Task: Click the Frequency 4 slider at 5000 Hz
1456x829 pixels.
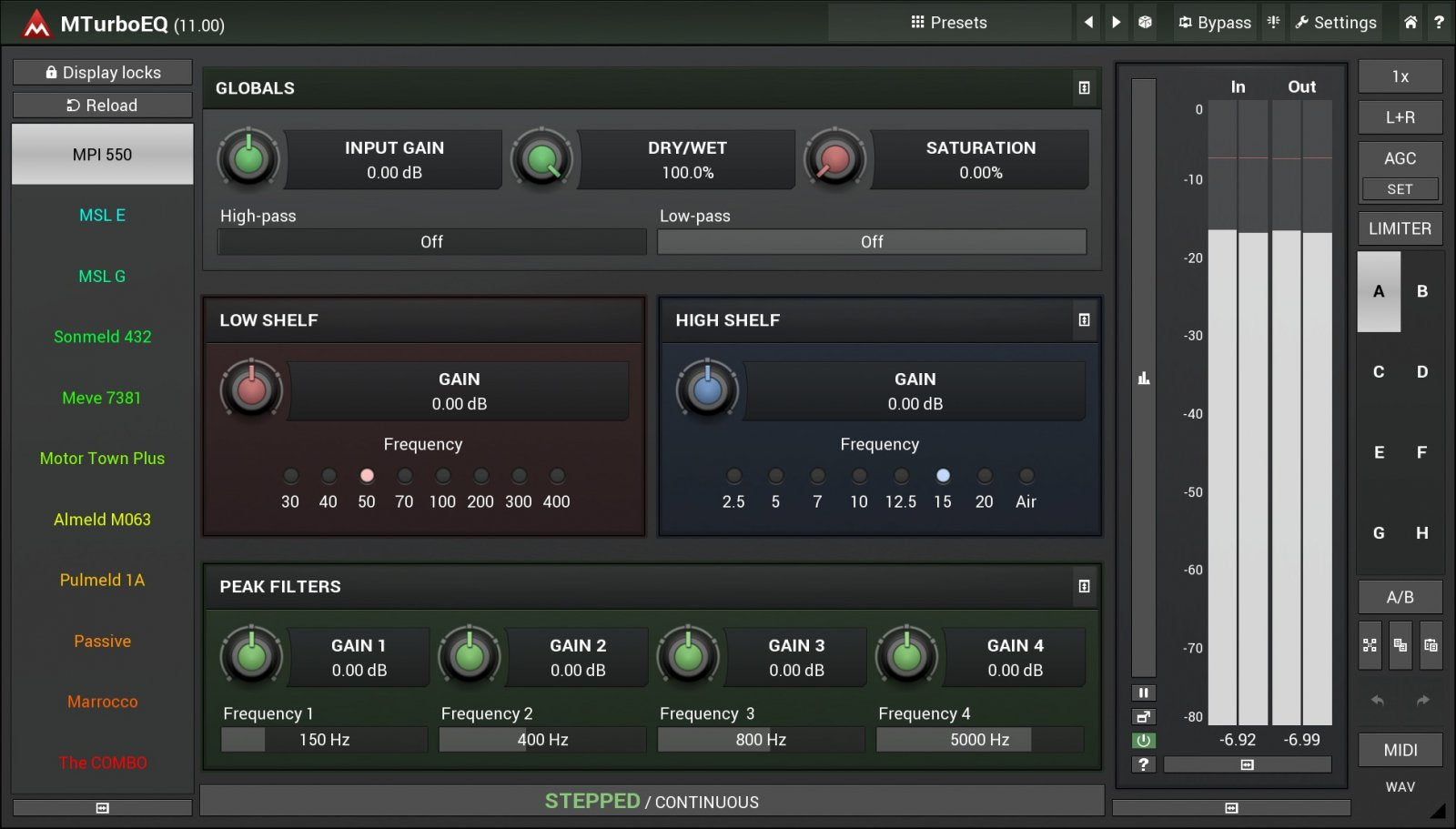Action: coord(979,740)
